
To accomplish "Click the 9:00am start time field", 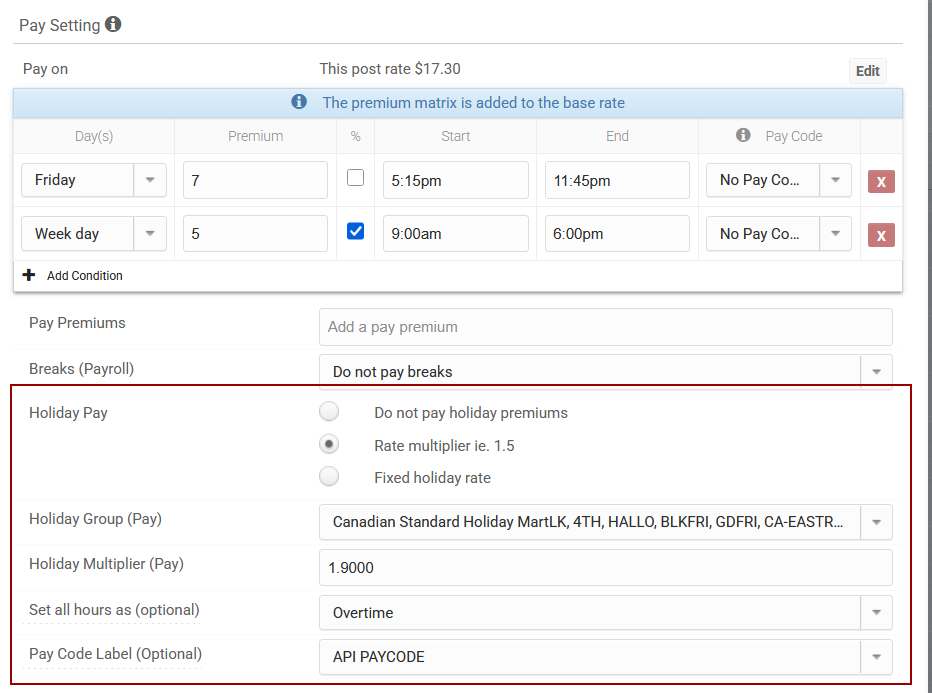I will 455,234.
